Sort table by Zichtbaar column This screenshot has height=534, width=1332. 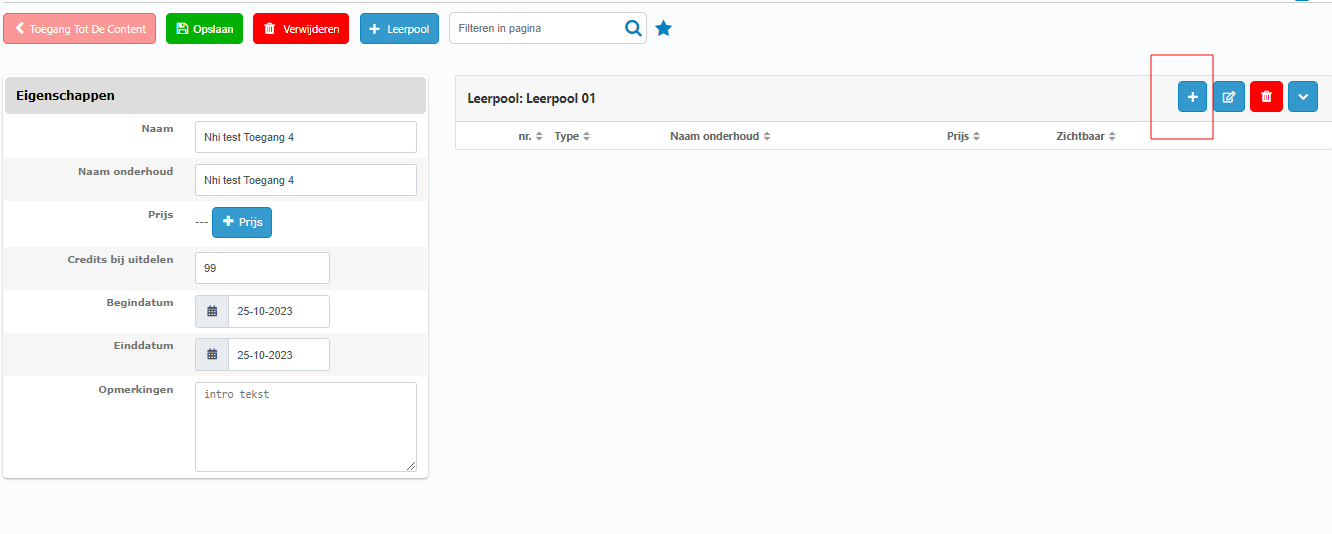(x=1085, y=136)
